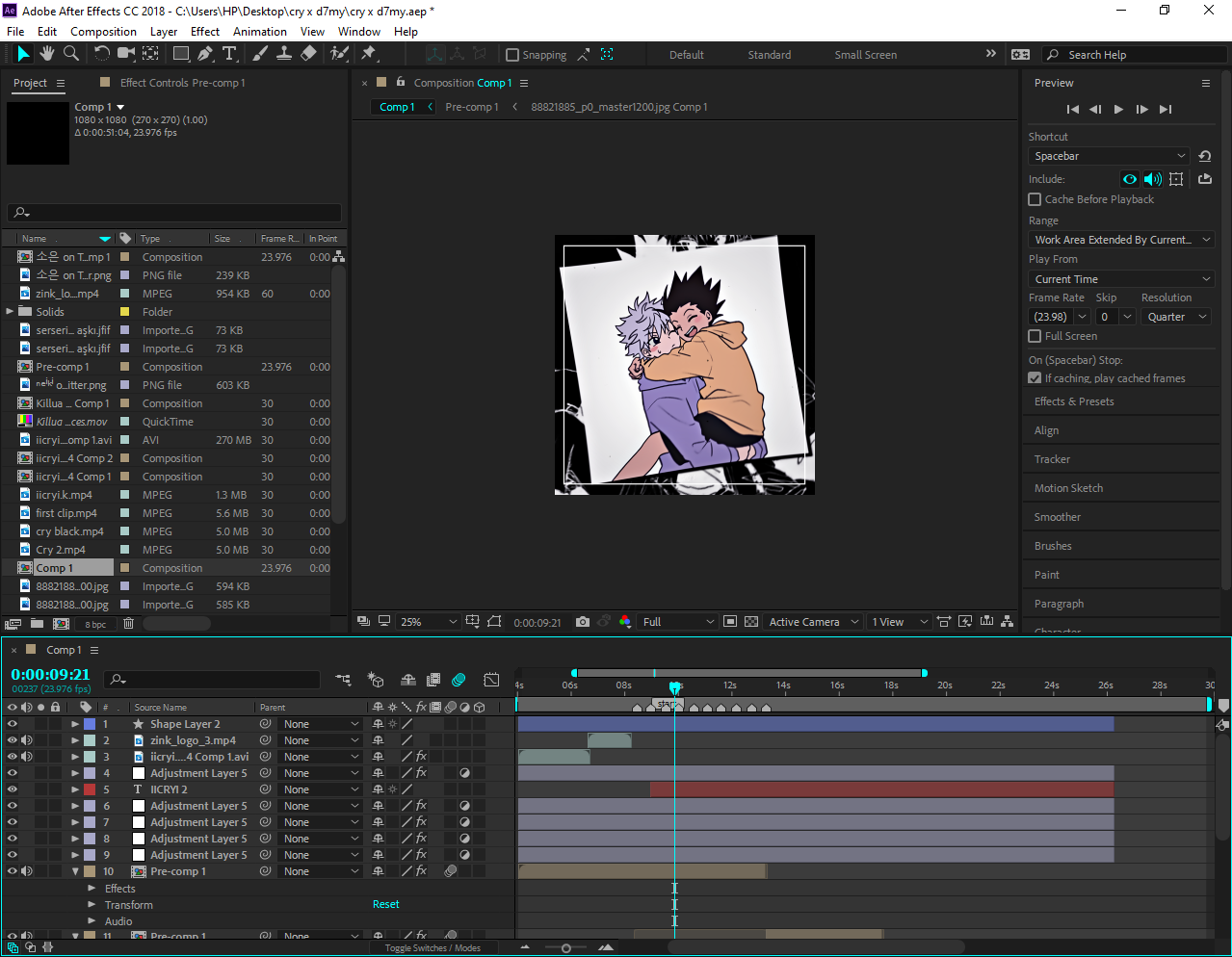Enable Frame Blending for the timeline
1232x957 pixels.
pos(434,680)
